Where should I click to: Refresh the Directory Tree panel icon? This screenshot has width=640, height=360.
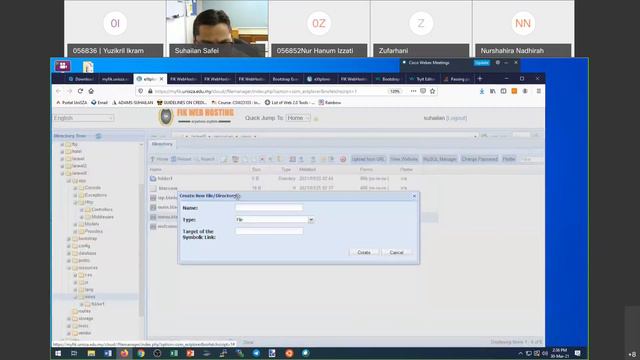pyautogui.click(x=98, y=136)
